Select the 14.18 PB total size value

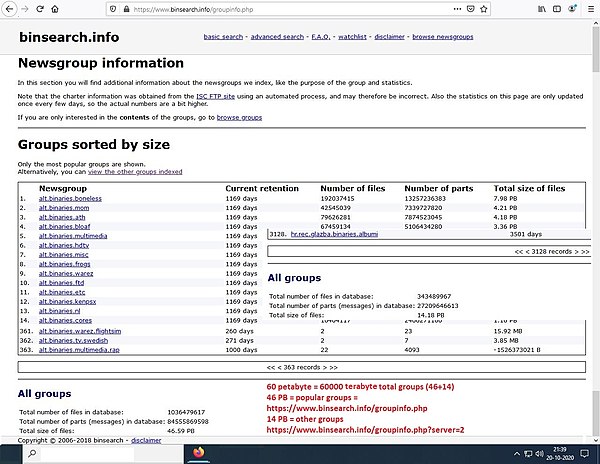pos(430,315)
